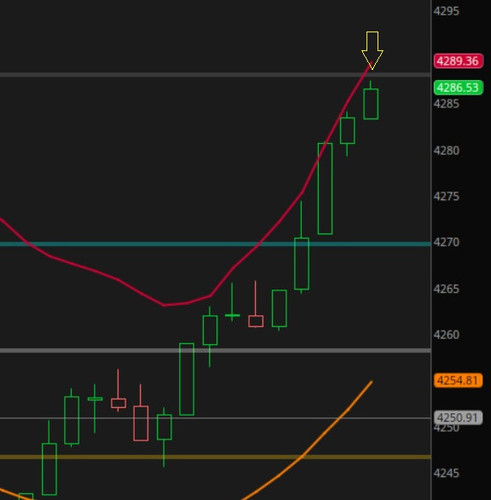Click the 4260 price axis tick
The height and width of the screenshot is (500, 491).
tap(446, 335)
